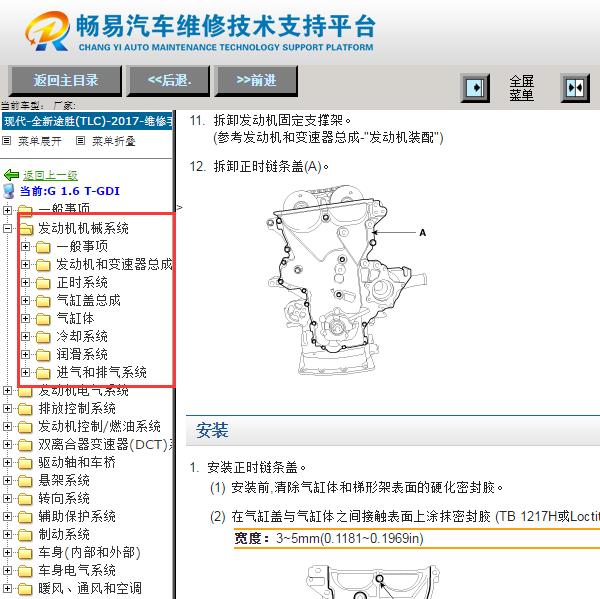Click the 悬架系统 folder icon
The image size is (600, 599).
tap(26, 481)
